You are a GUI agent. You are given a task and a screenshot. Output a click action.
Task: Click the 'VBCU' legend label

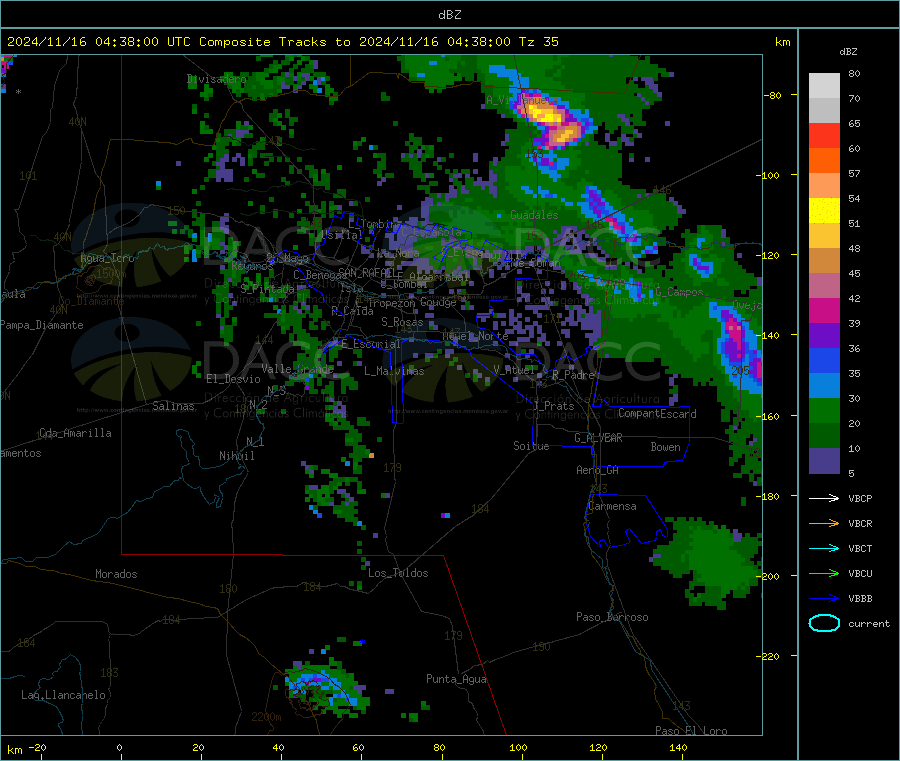point(860,573)
